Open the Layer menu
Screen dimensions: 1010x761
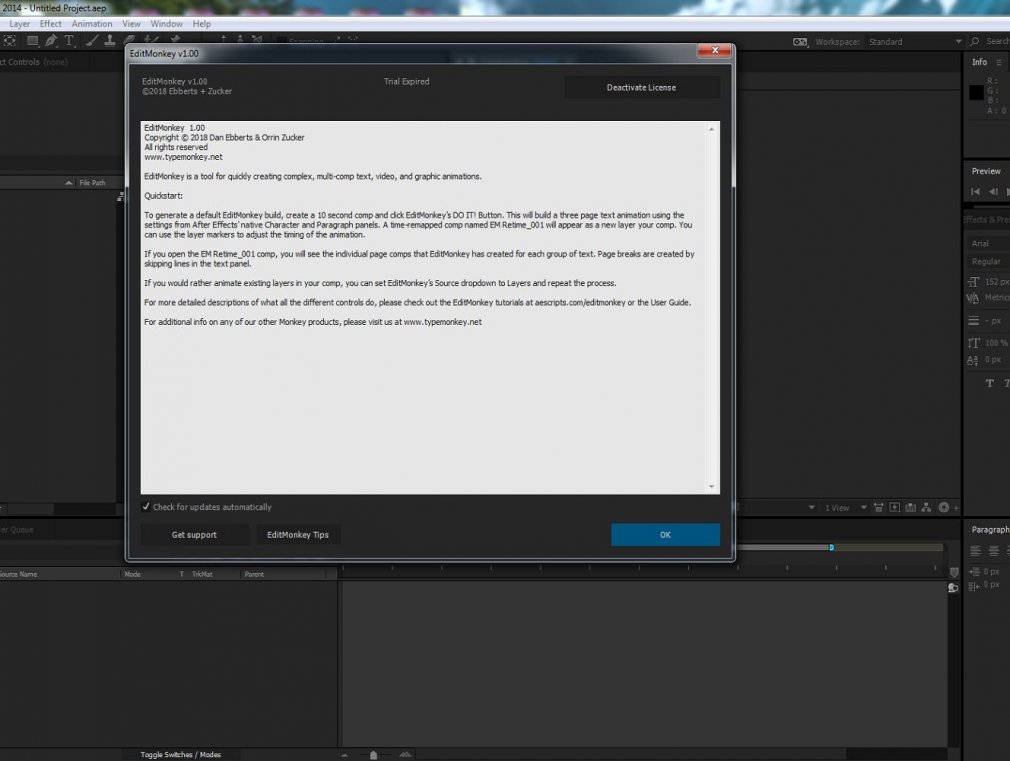[x=19, y=24]
